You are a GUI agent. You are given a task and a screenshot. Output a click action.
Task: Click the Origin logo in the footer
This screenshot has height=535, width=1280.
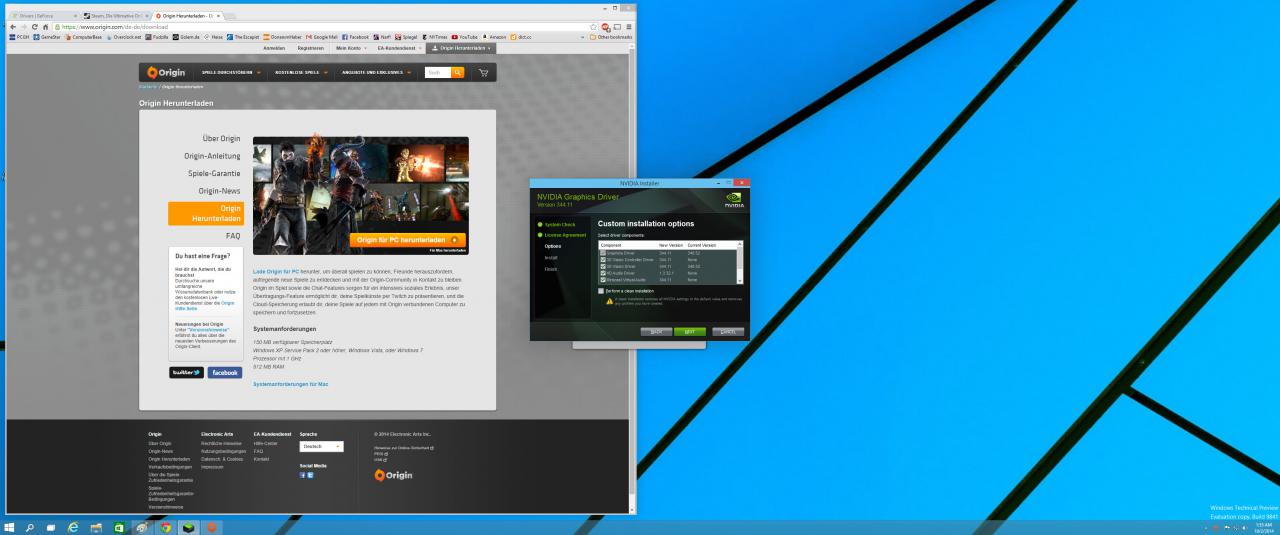coord(393,475)
